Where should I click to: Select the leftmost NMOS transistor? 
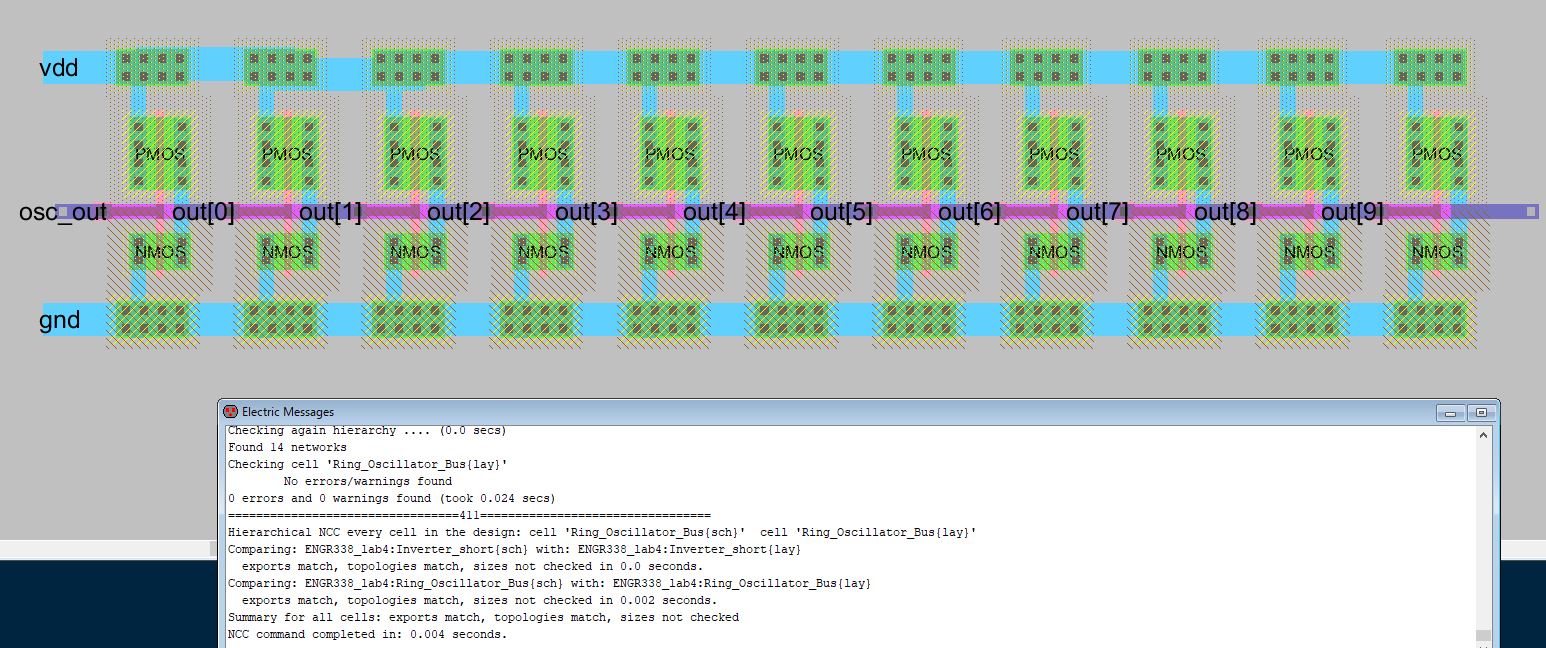pos(160,253)
